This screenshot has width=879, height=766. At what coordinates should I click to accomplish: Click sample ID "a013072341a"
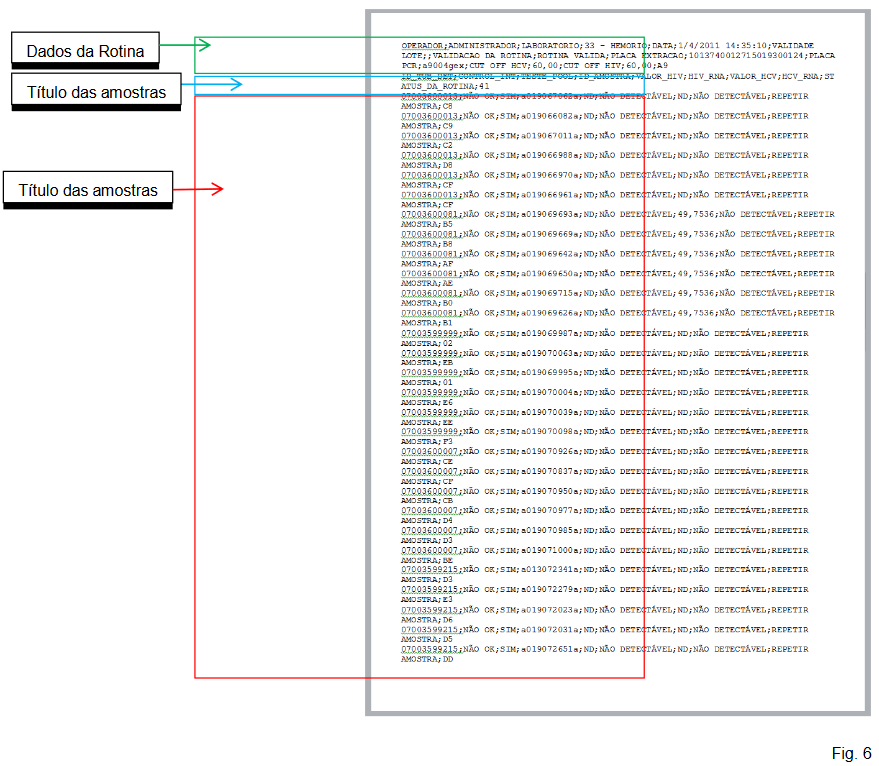pos(550,570)
